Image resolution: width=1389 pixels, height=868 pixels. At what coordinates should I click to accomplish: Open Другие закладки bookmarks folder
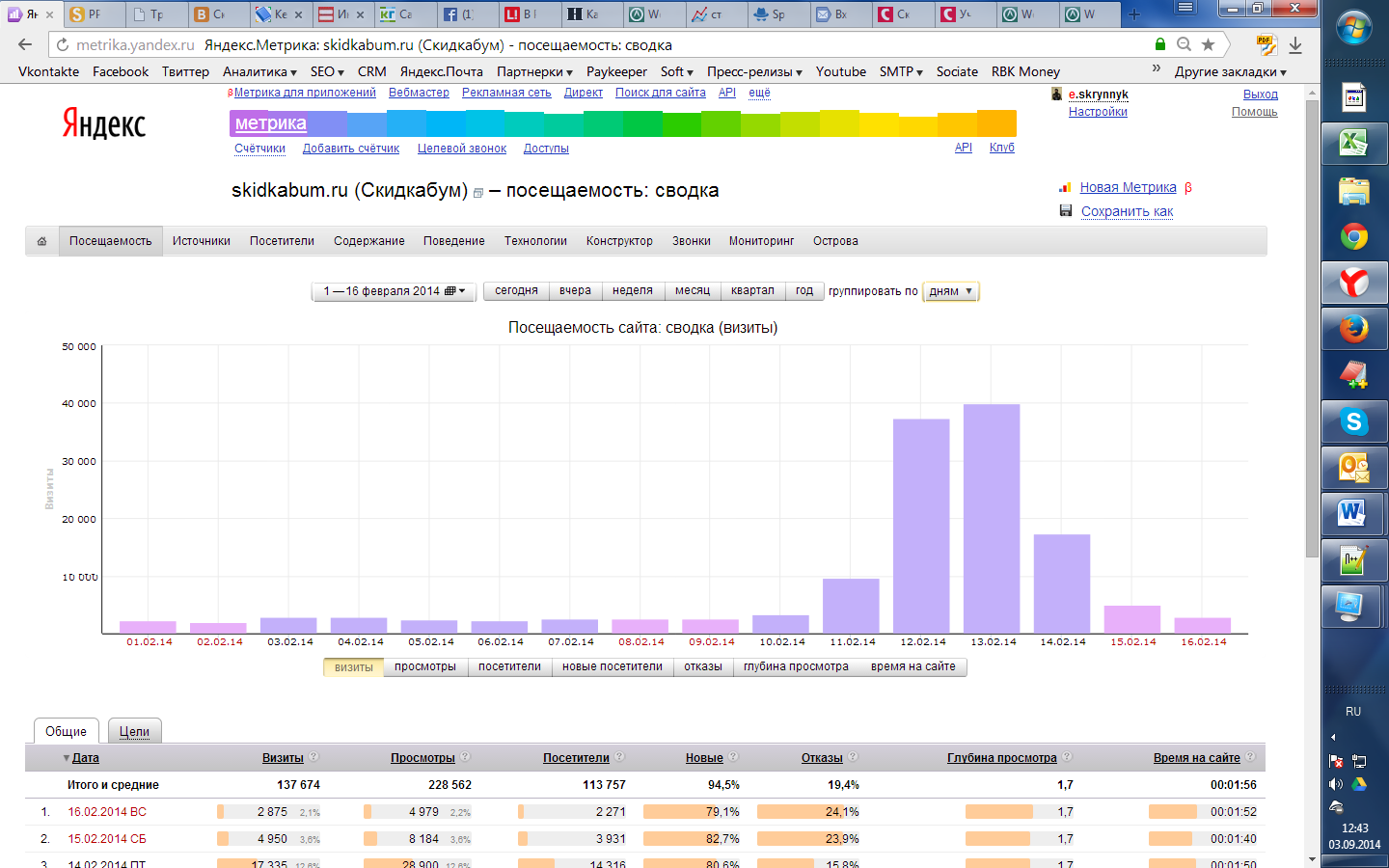pyautogui.click(x=1231, y=71)
